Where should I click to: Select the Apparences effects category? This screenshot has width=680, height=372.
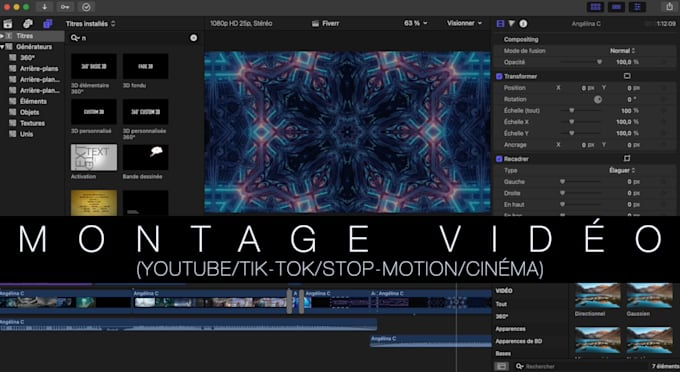510,329
